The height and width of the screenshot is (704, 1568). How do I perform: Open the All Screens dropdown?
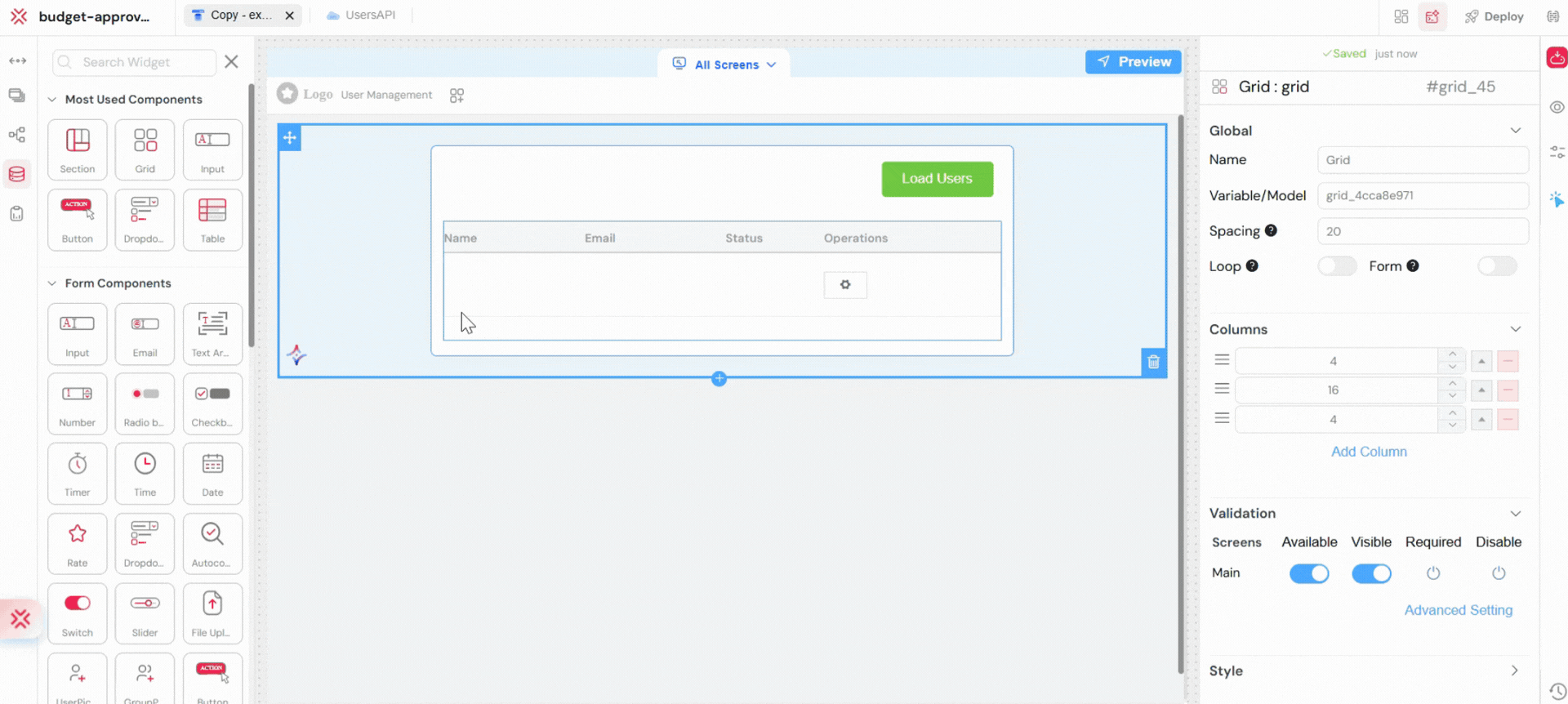click(x=724, y=65)
